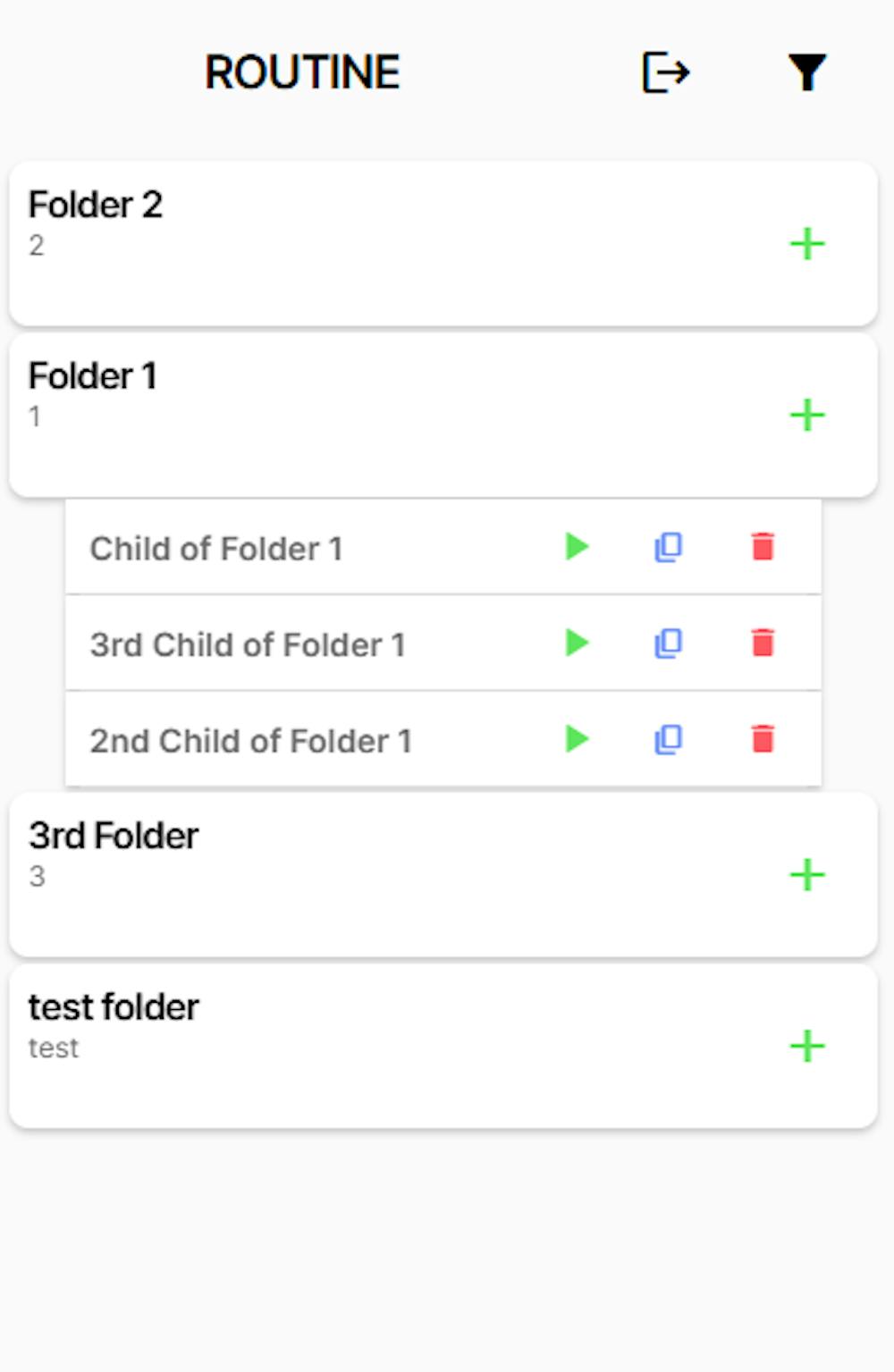Play the Child of Folder 1 routine

[x=577, y=546]
